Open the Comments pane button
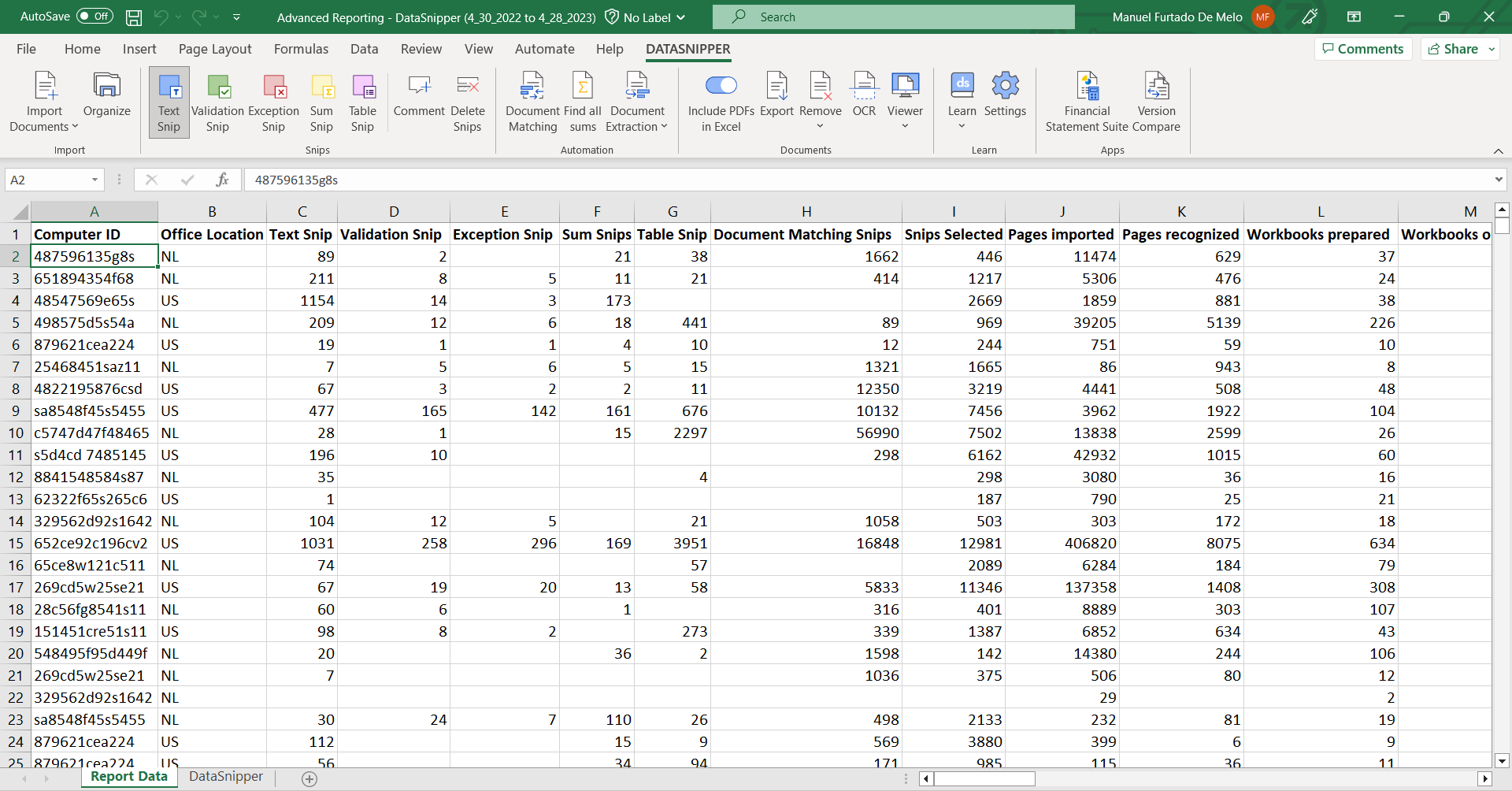The height and width of the screenshot is (791, 1512). [x=1363, y=49]
